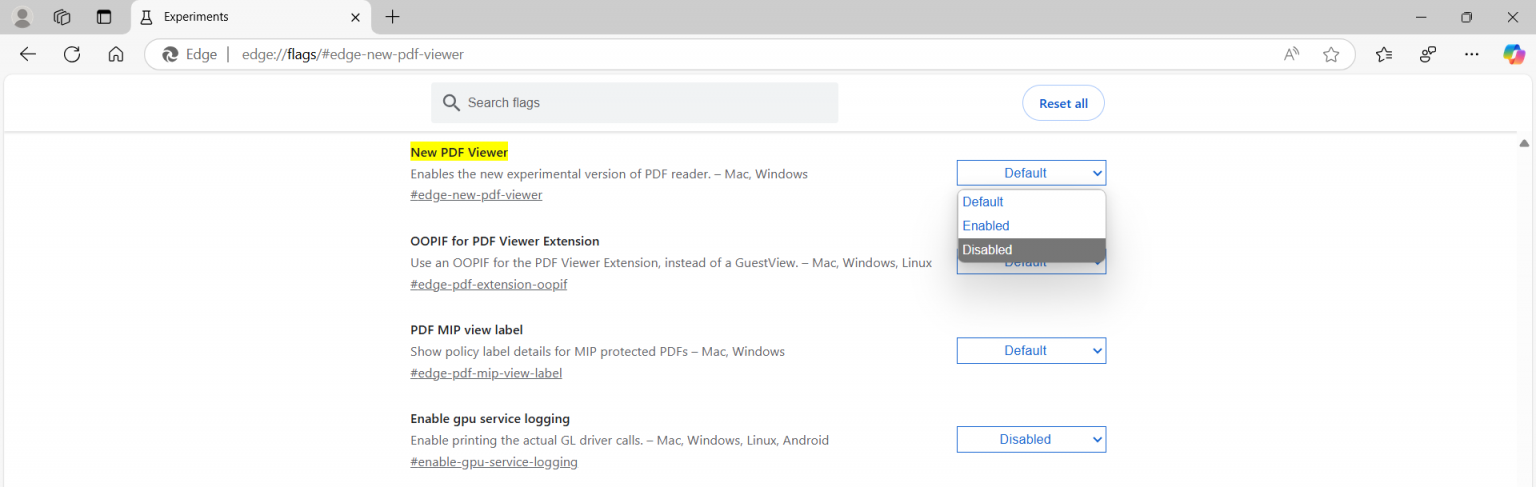This screenshot has width=1536, height=487.
Task: Open the tab actions menu icon
Action: (x=104, y=17)
